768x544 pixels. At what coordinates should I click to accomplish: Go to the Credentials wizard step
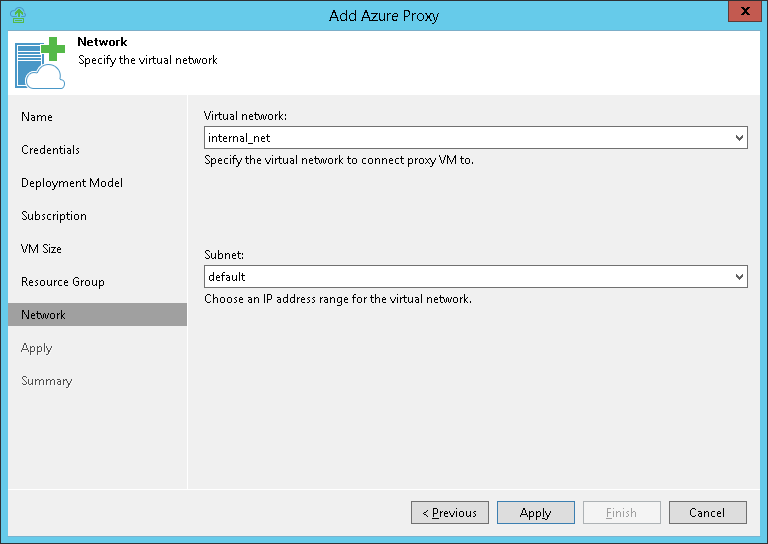[50, 150]
